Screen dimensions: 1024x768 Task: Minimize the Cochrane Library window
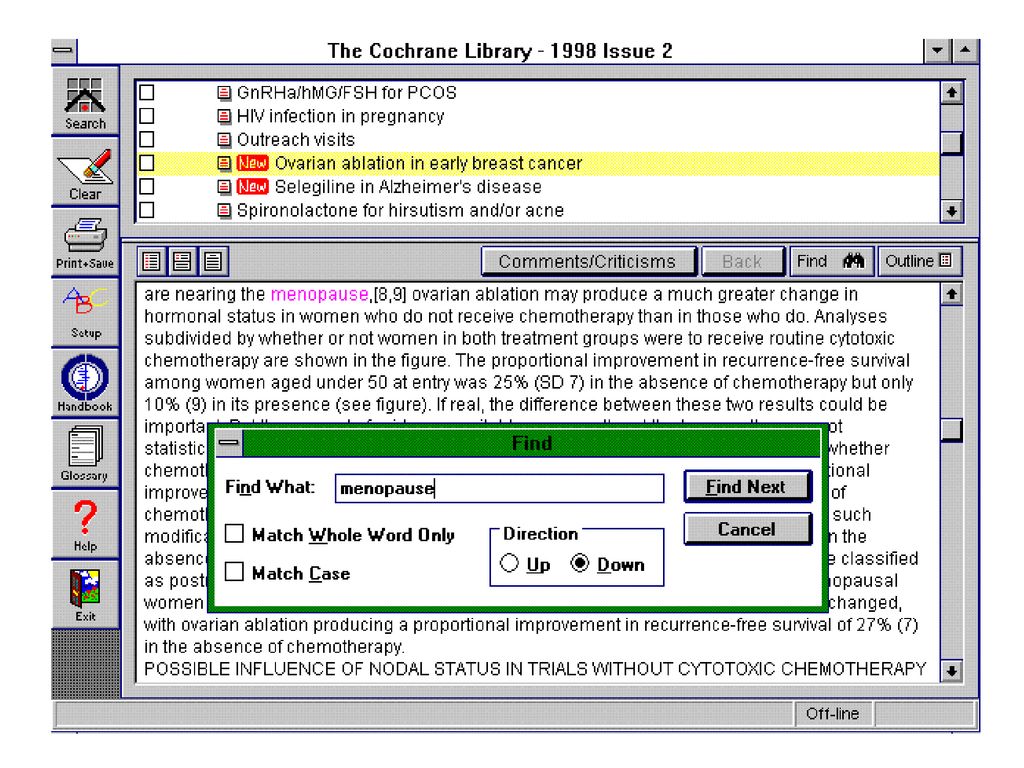pos(937,50)
